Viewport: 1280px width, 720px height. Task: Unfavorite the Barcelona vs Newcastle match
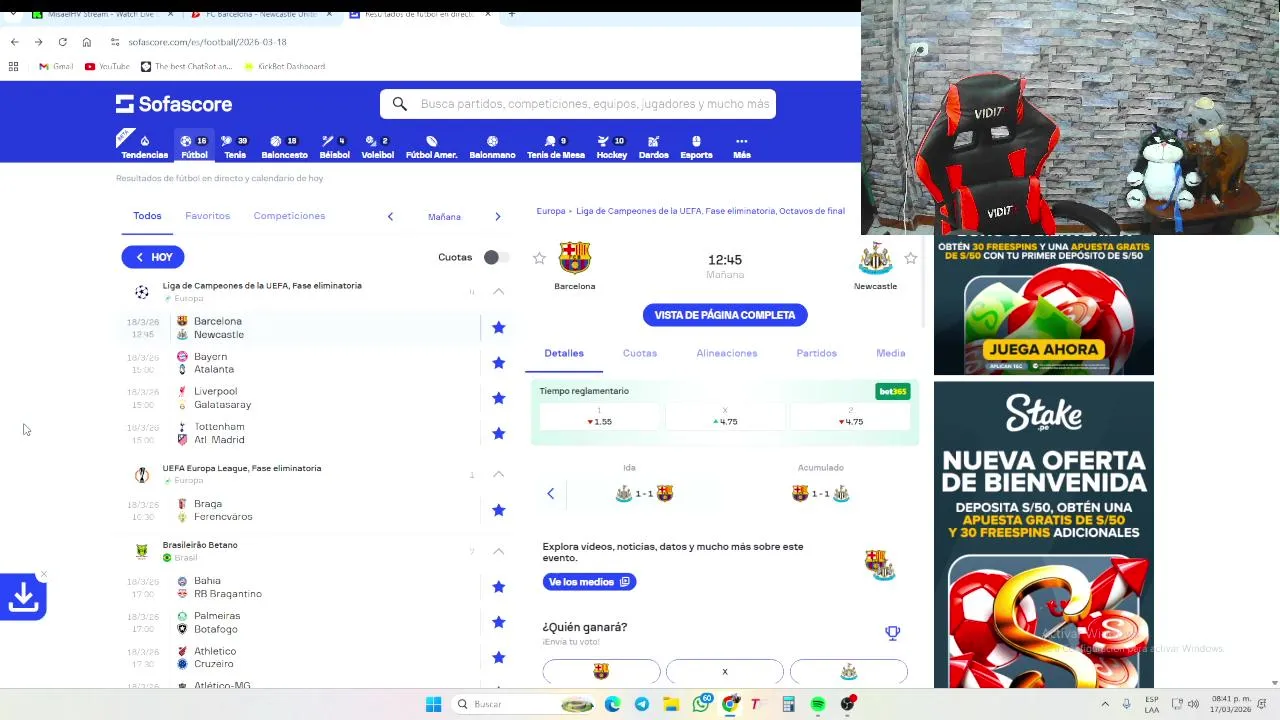[x=498, y=327]
